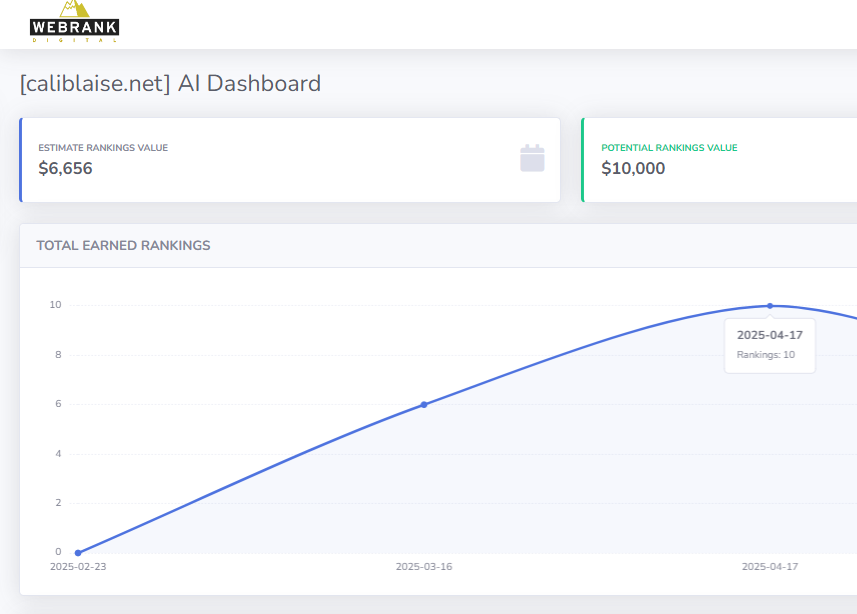The image size is (857, 614).
Task: Click the caliblaise.net AI Dashboard title
Action: (170, 83)
